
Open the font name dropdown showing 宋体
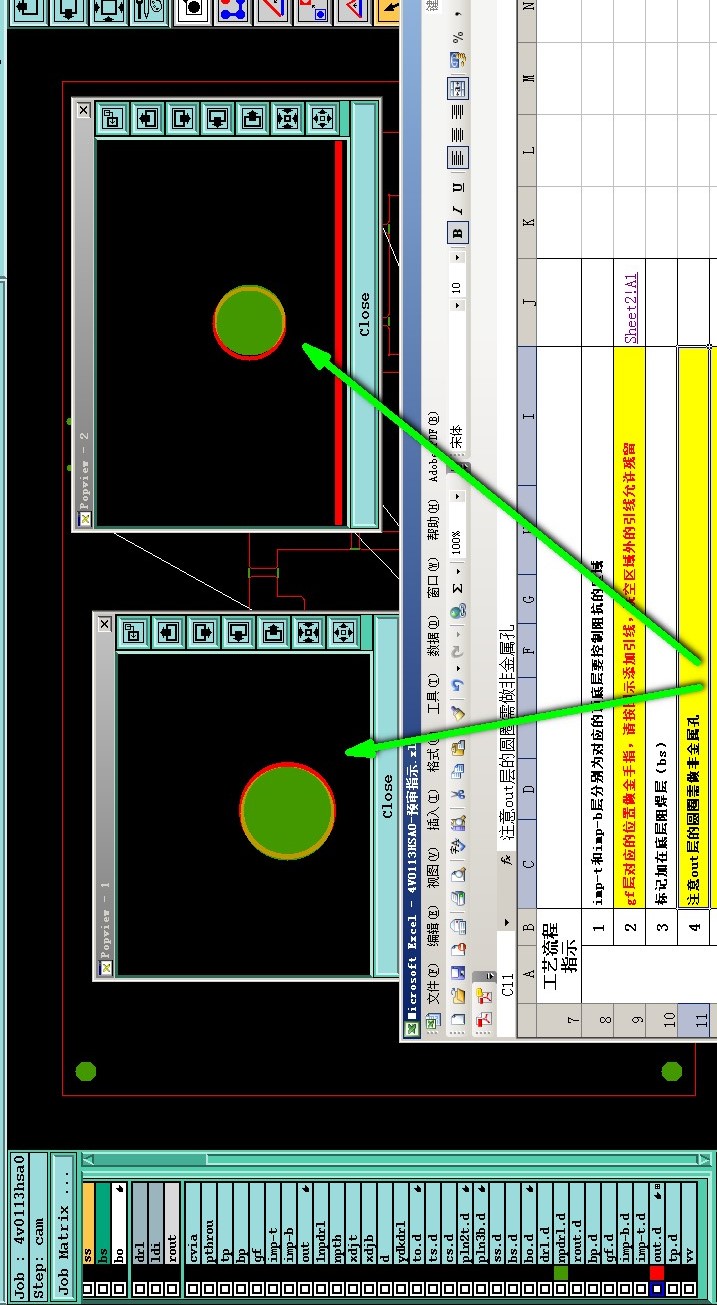click(457, 304)
